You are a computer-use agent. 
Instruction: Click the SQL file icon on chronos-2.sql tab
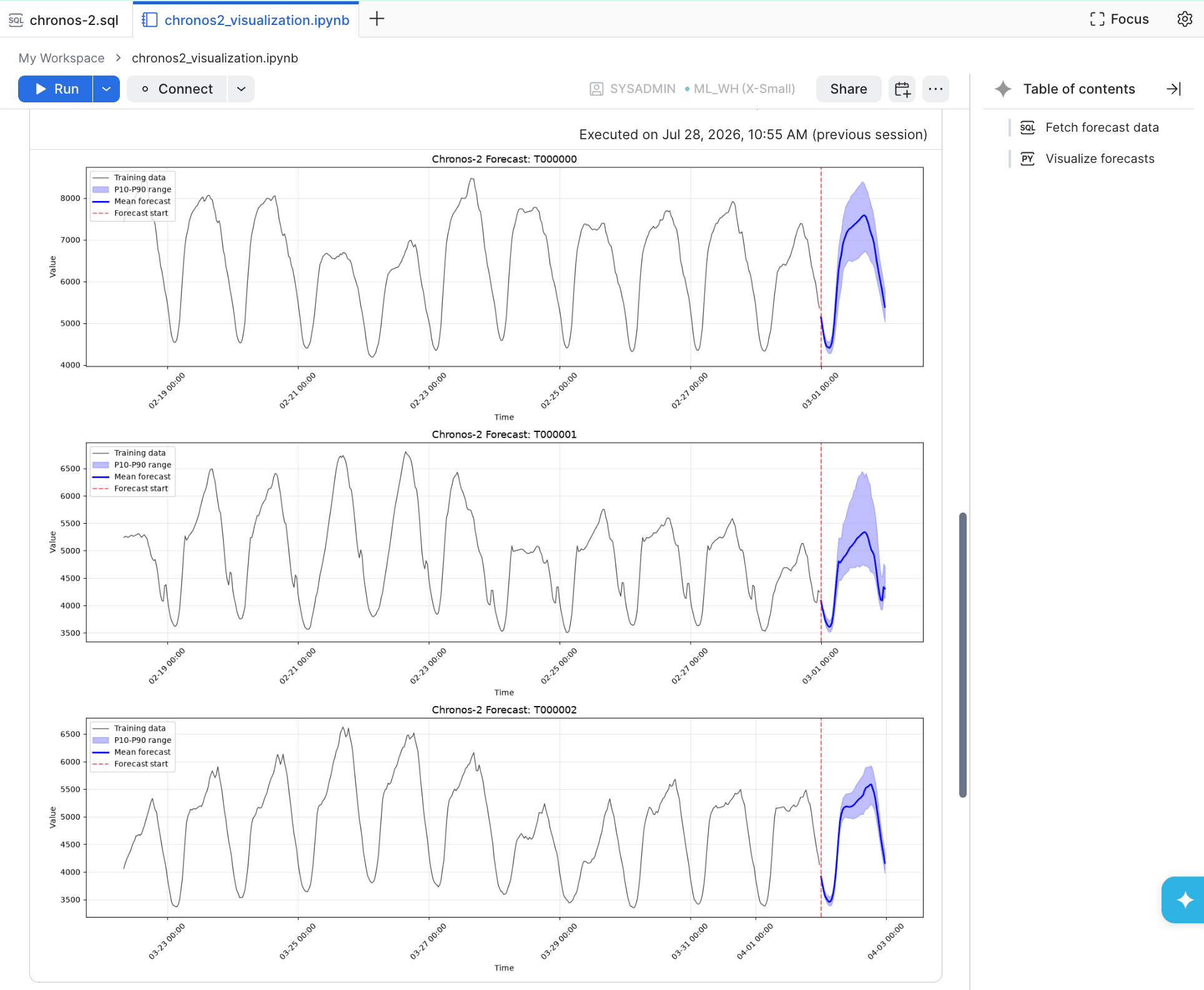16,20
